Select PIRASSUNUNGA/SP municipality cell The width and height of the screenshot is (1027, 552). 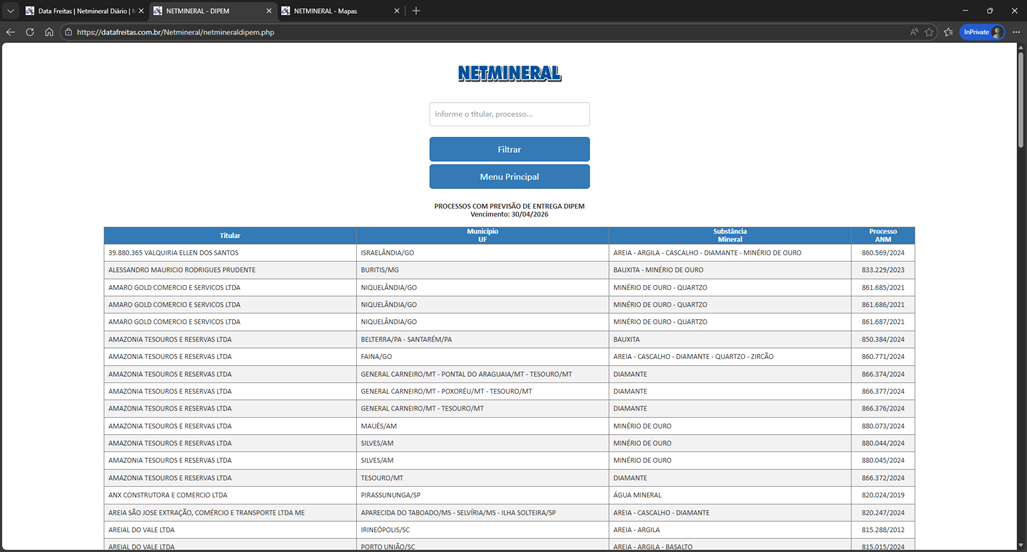(x=483, y=495)
